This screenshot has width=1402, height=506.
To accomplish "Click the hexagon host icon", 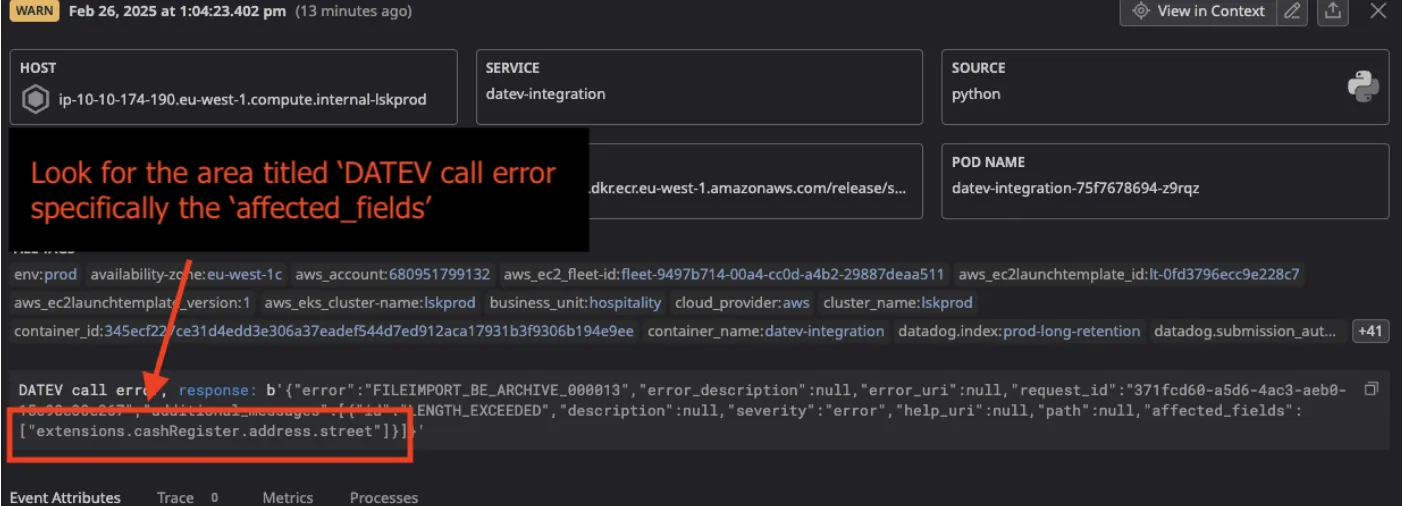I will 35,99.
